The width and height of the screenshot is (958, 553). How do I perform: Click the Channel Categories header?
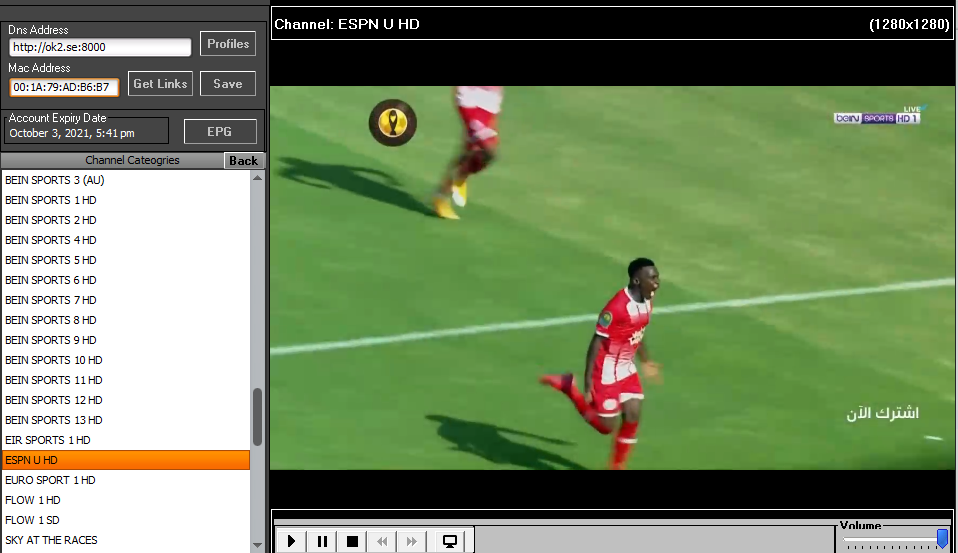point(132,160)
